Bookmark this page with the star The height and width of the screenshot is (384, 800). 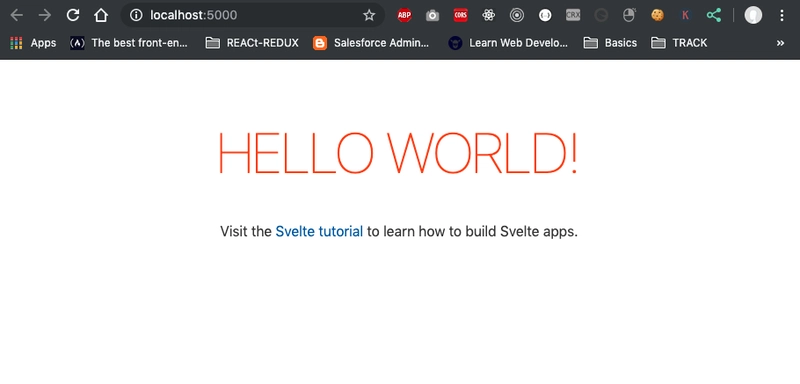(x=369, y=15)
